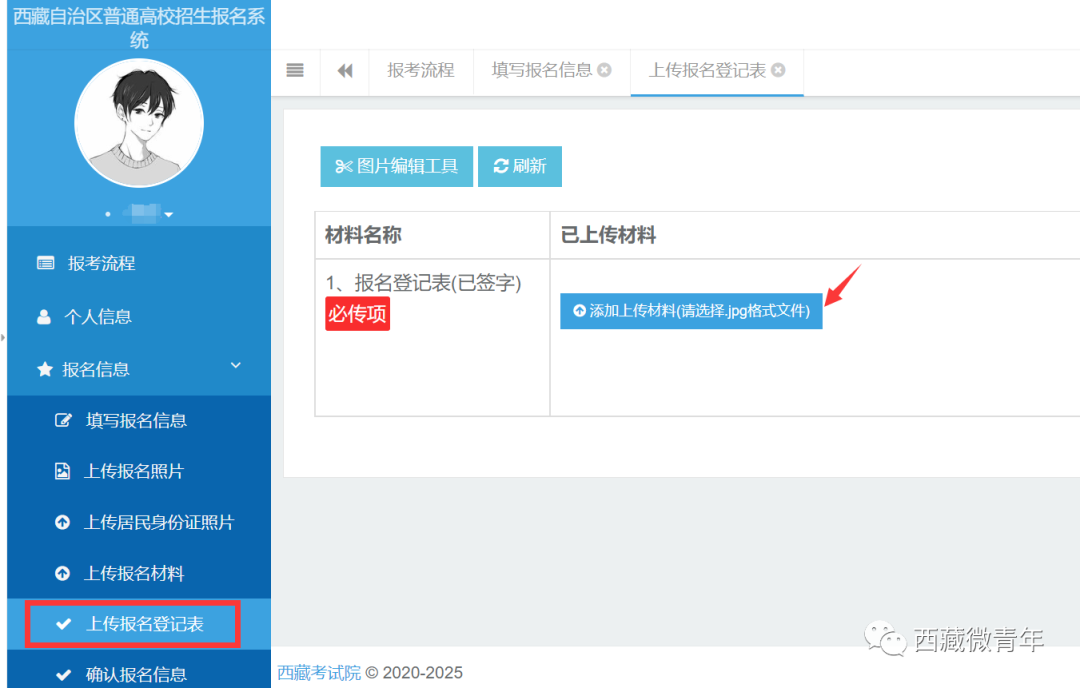Viewport: 1080px width, 688px height.
Task: Open the 西藏考试院 footer link
Action: pos(319,673)
